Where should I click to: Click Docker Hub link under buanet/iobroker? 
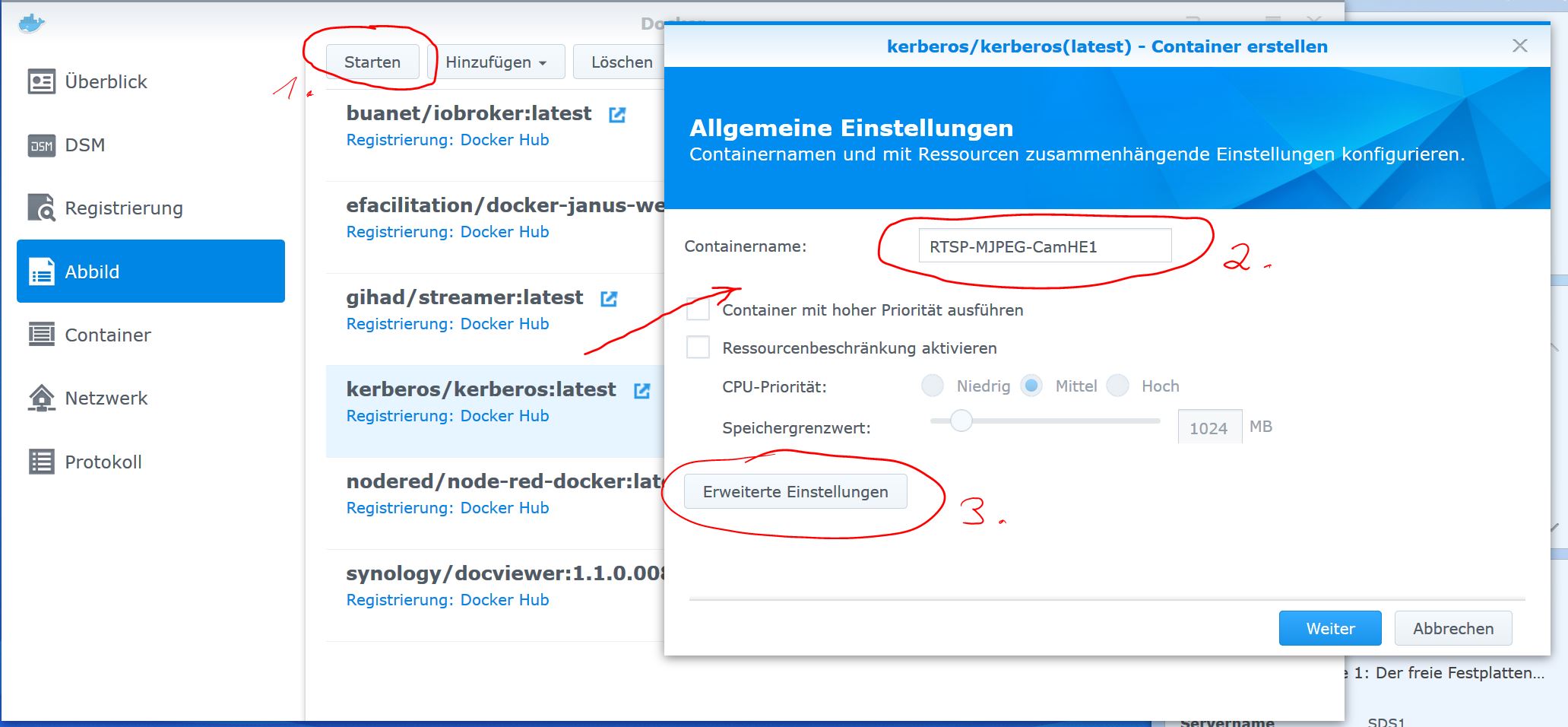click(x=505, y=140)
